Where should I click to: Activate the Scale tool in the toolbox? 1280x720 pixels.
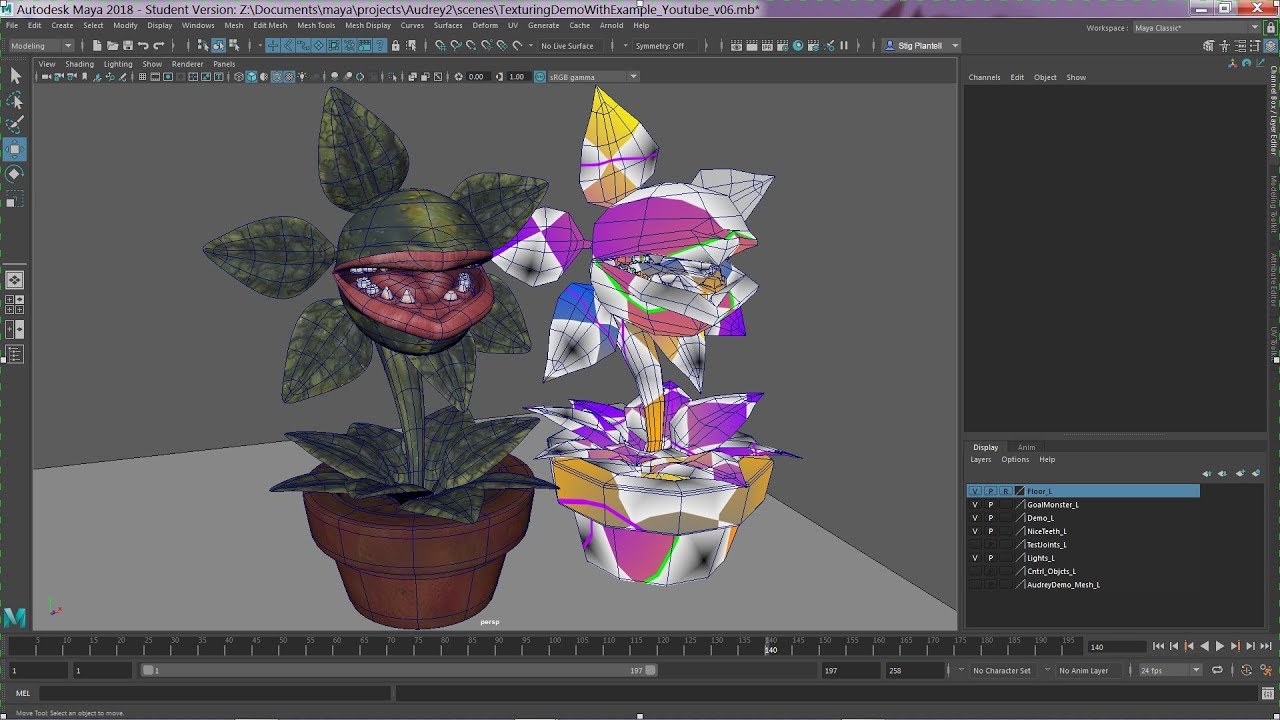(x=15, y=199)
